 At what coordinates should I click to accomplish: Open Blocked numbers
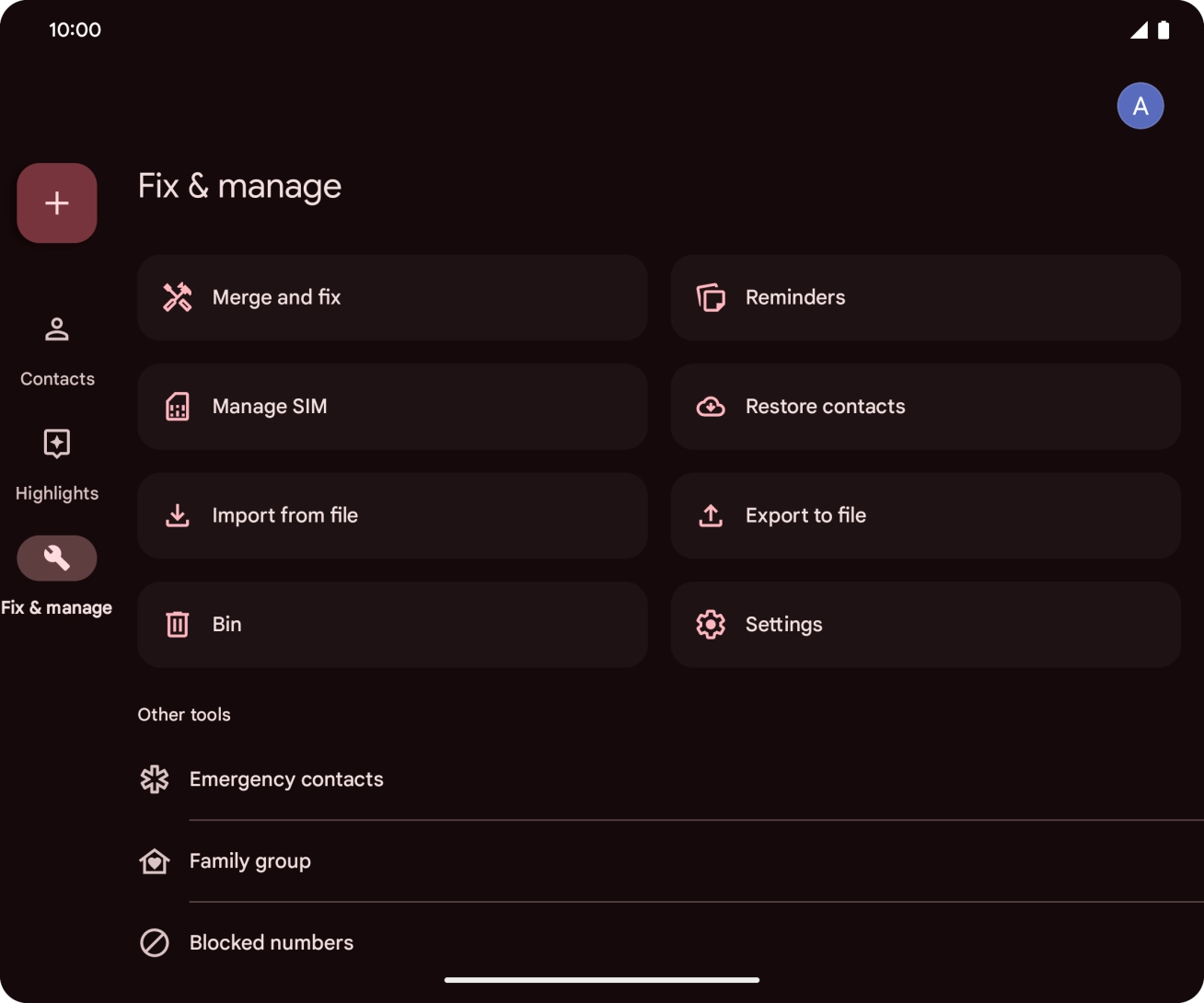[272, 942]
